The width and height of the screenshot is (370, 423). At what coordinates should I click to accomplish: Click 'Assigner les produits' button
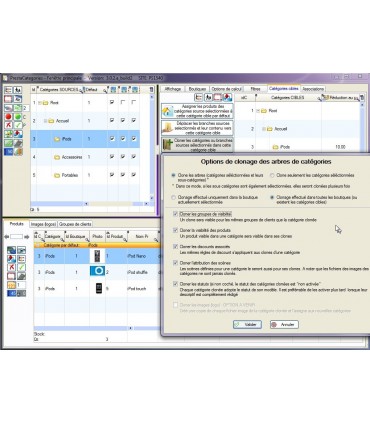[x=197, y=111]
